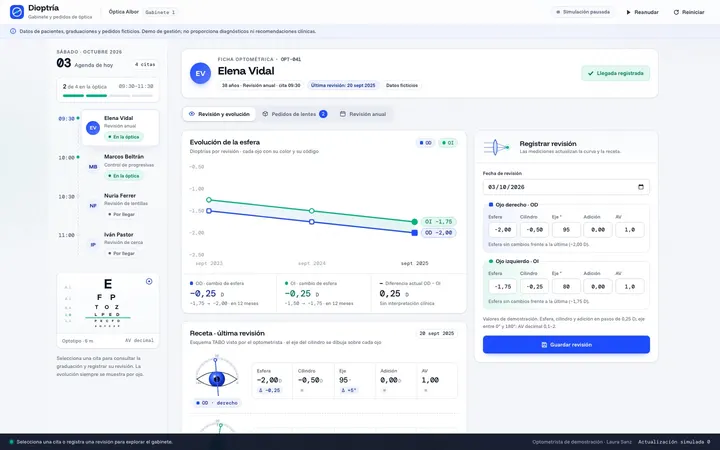Click the badge 2 on Pedidos de lentes
Image resolution: width=720 pixels, height=450 pixels.
click(323, 114)
